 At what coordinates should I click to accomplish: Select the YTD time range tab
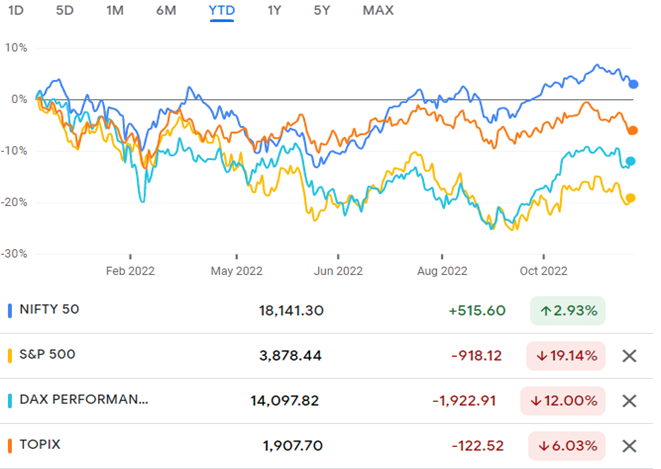(222, 10)
